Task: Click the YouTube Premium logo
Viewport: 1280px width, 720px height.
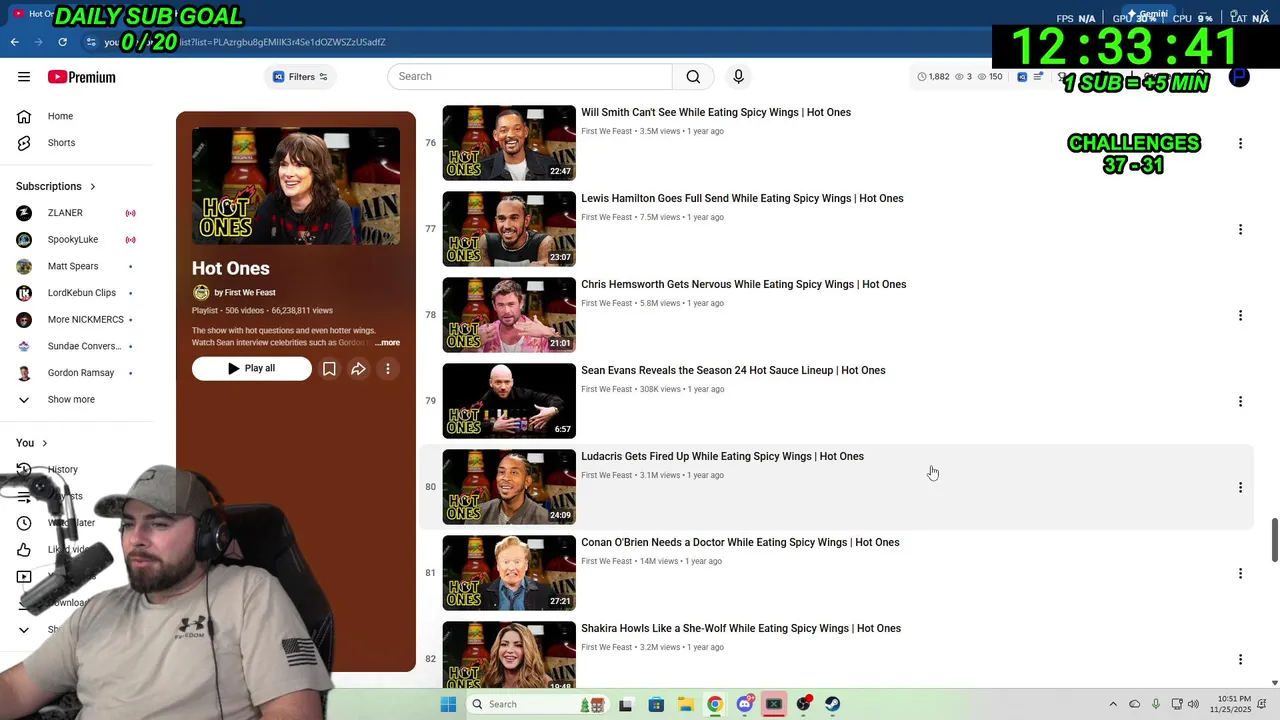Action: 81,77
